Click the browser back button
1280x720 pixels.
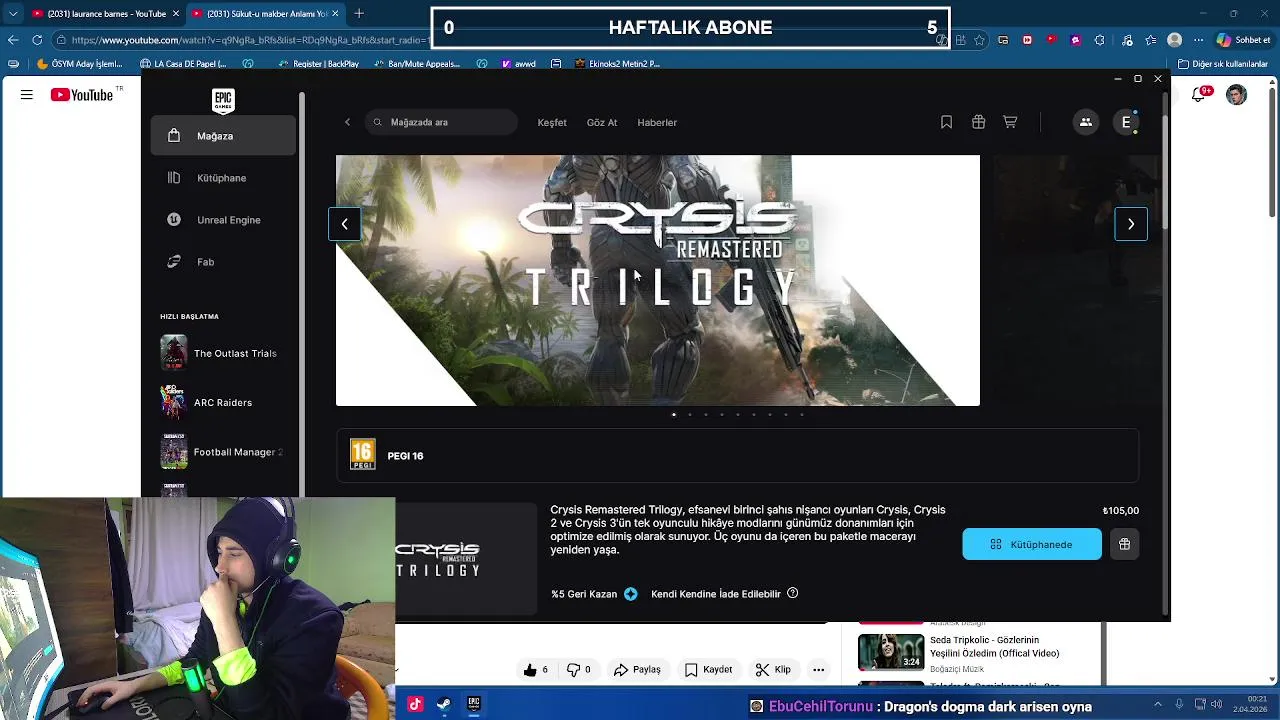tap(13, 40)
